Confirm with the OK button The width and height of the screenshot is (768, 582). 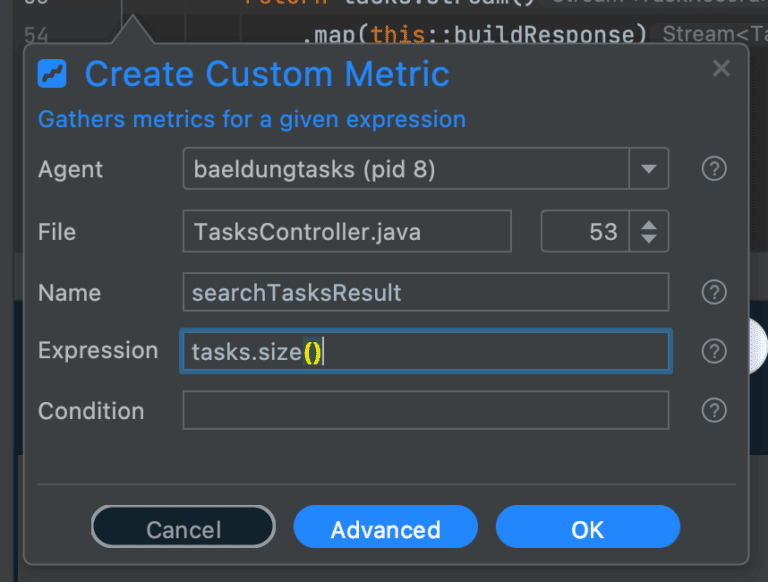[587, 528]
